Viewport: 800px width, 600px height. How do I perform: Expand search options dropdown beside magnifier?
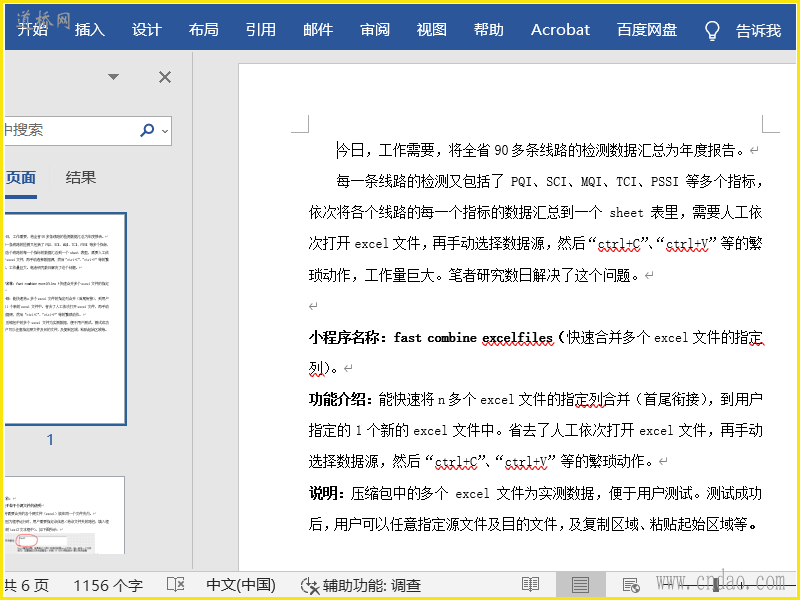pos(165,130)
